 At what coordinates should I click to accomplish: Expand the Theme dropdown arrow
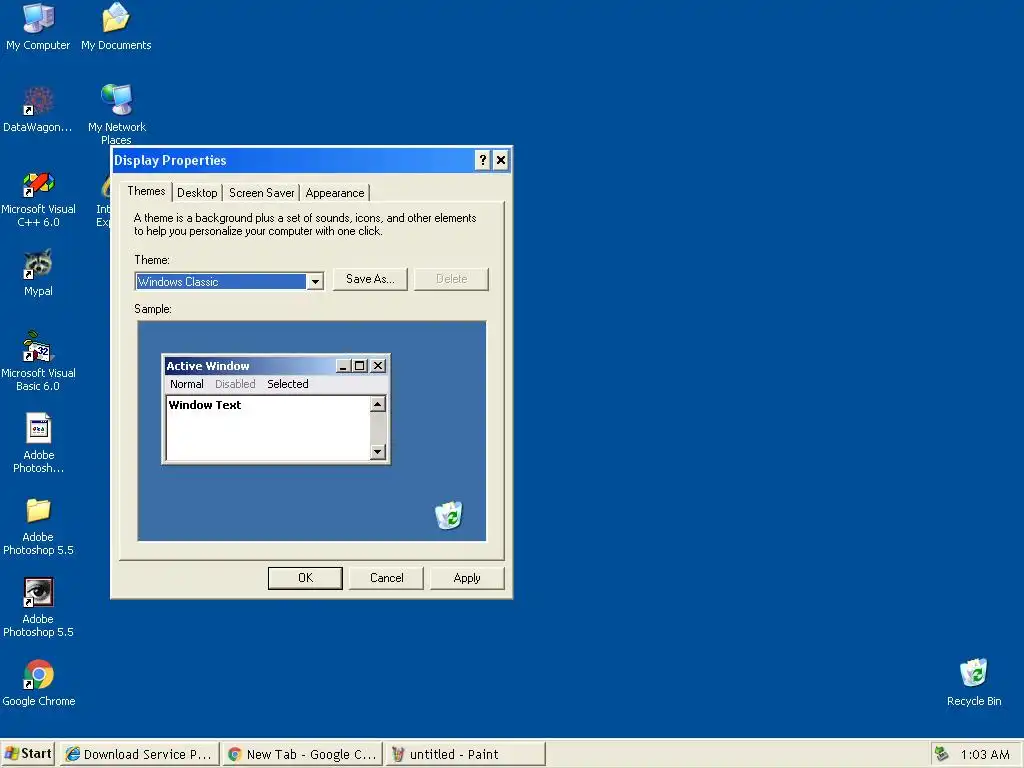click(x=315, y=281)
